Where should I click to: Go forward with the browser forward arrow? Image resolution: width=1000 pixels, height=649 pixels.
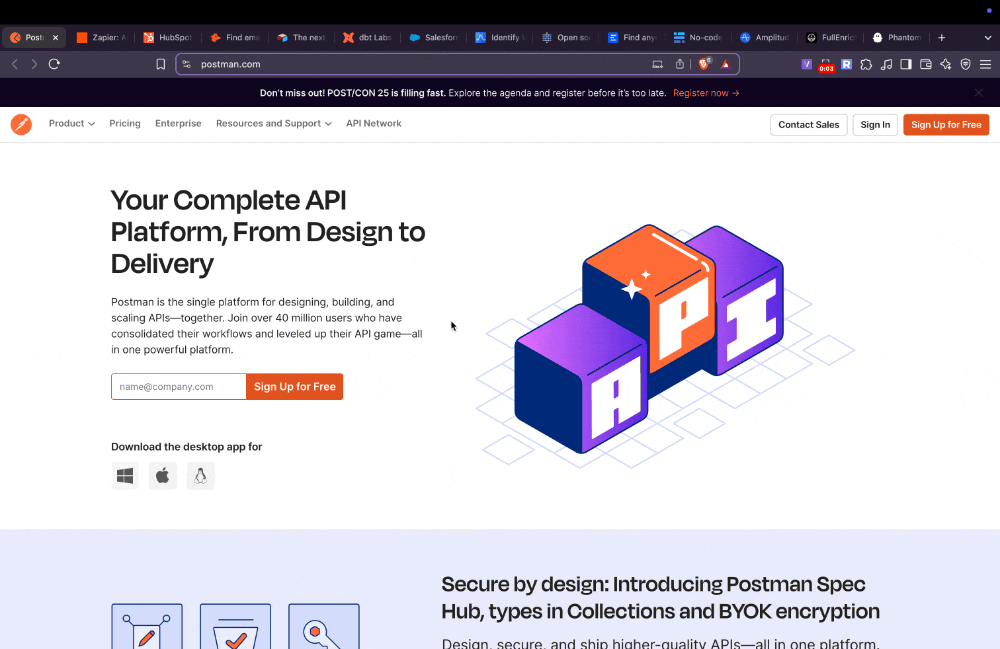(x=34, y=64)
